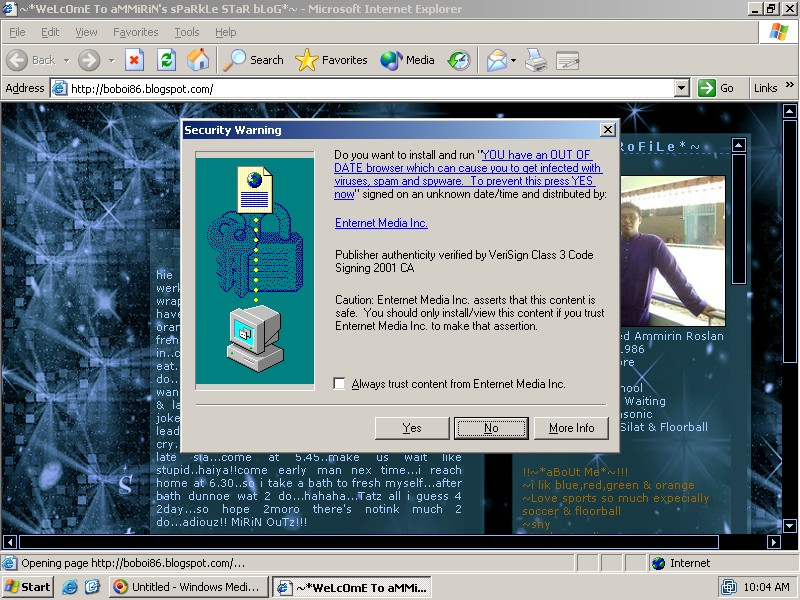This screenshot has width=800, height=600.
Task: Open the History clock icon
Action: (459, 60)
